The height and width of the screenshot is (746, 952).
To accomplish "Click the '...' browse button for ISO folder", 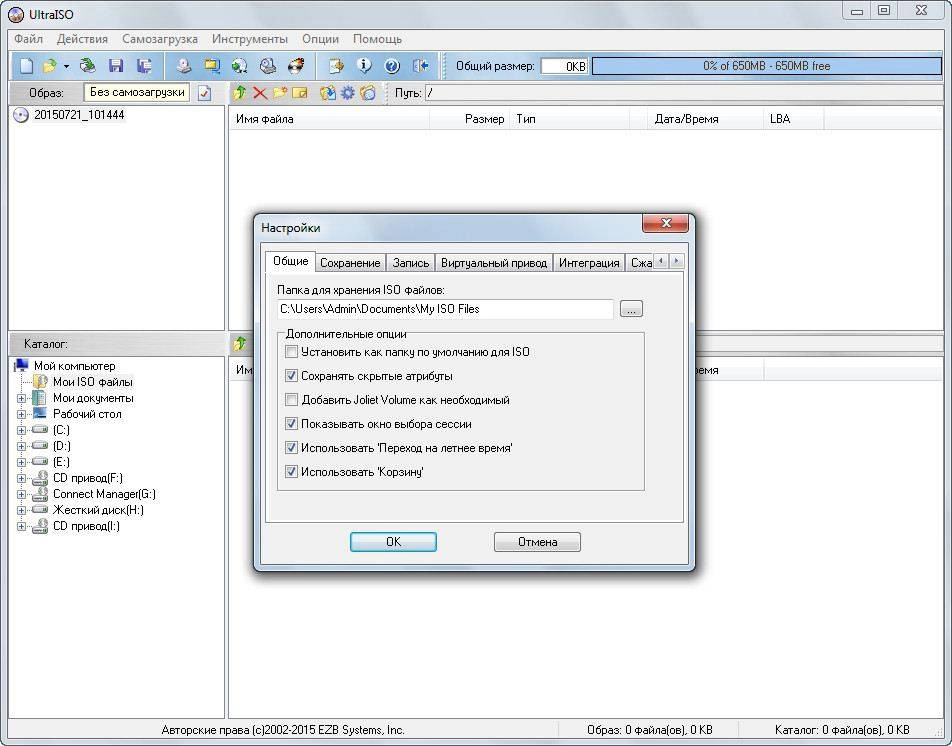I will click(x=631, y=309).
